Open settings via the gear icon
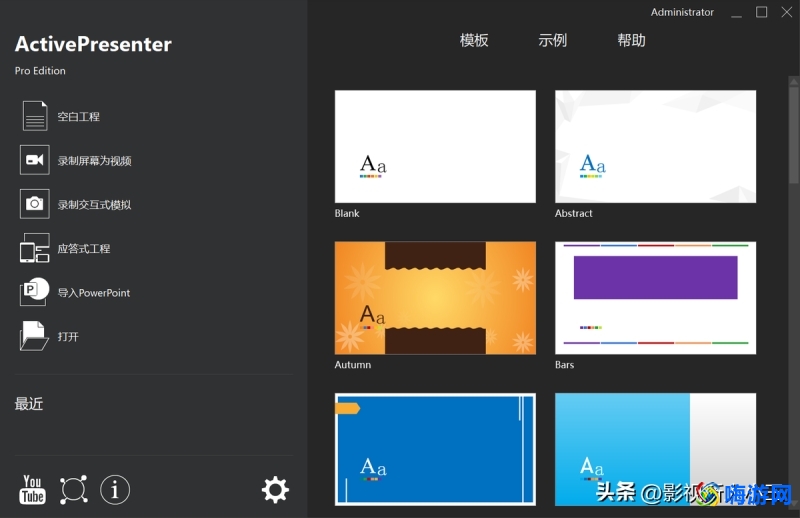800x518 pixels. (276, 490)
